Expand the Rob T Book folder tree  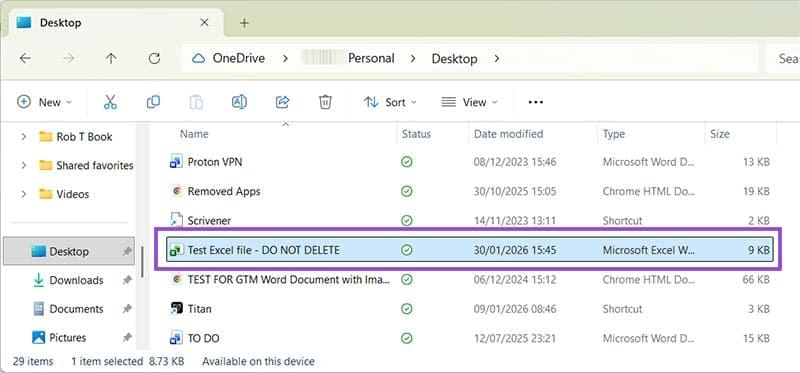[x=23, y=137]
